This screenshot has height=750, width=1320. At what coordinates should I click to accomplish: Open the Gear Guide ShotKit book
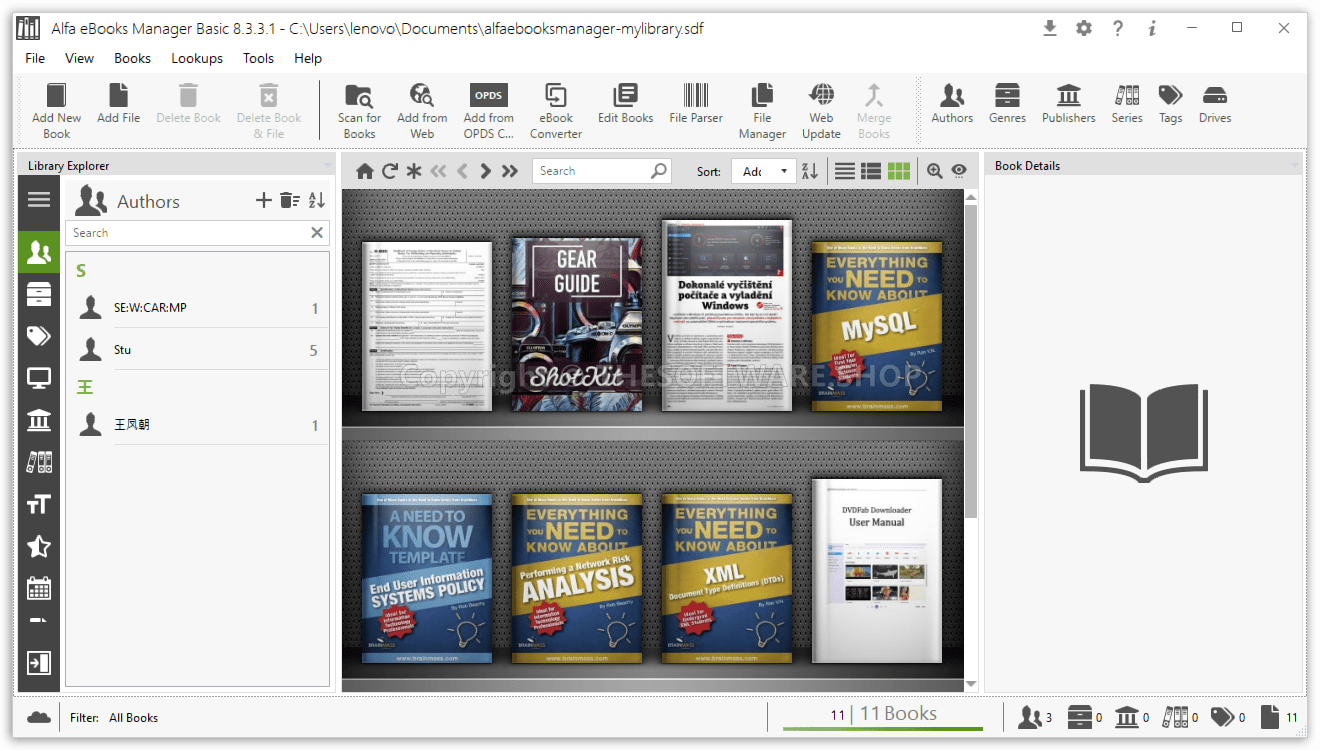[577, 324]
